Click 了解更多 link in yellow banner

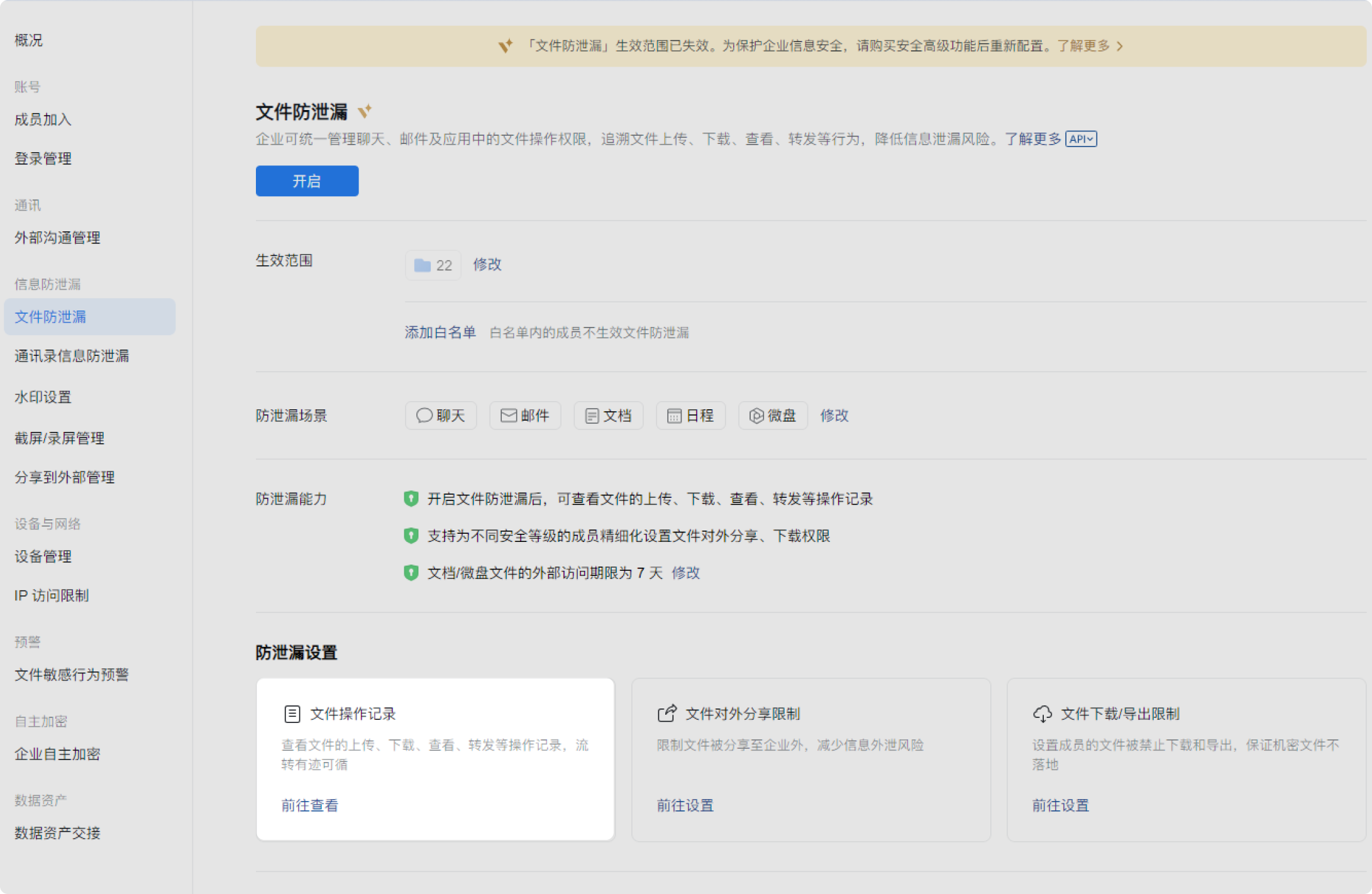(x=1083, y=46)
